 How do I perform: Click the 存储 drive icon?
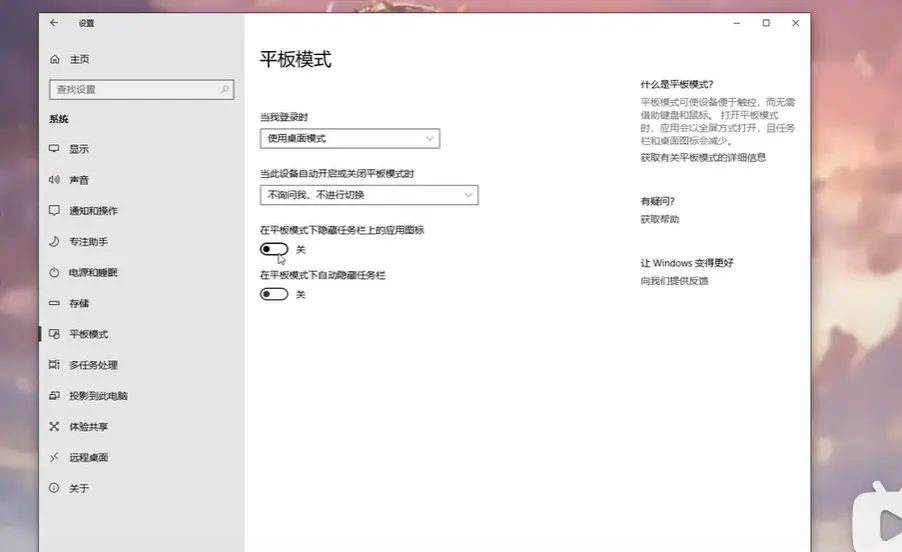tap(54, 303)
